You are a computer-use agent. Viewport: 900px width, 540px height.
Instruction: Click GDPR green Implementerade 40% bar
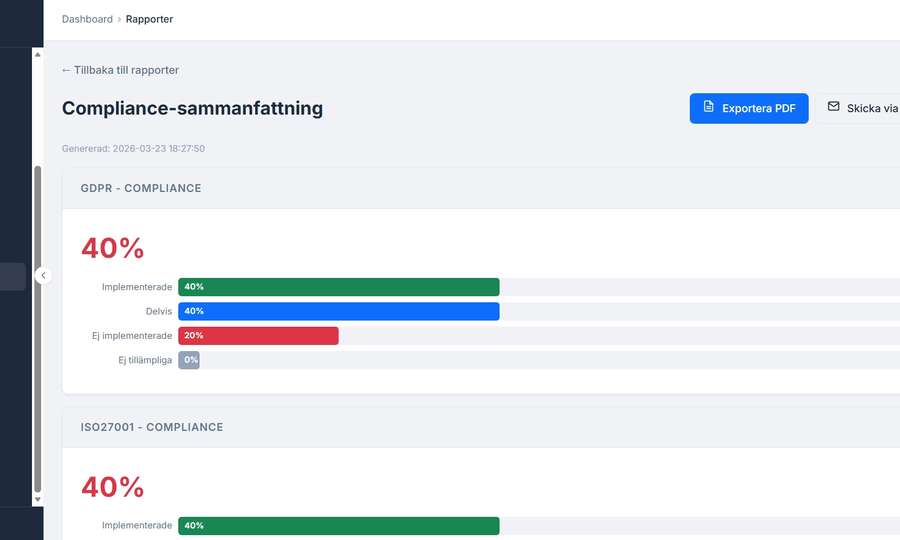pos(338,287)
